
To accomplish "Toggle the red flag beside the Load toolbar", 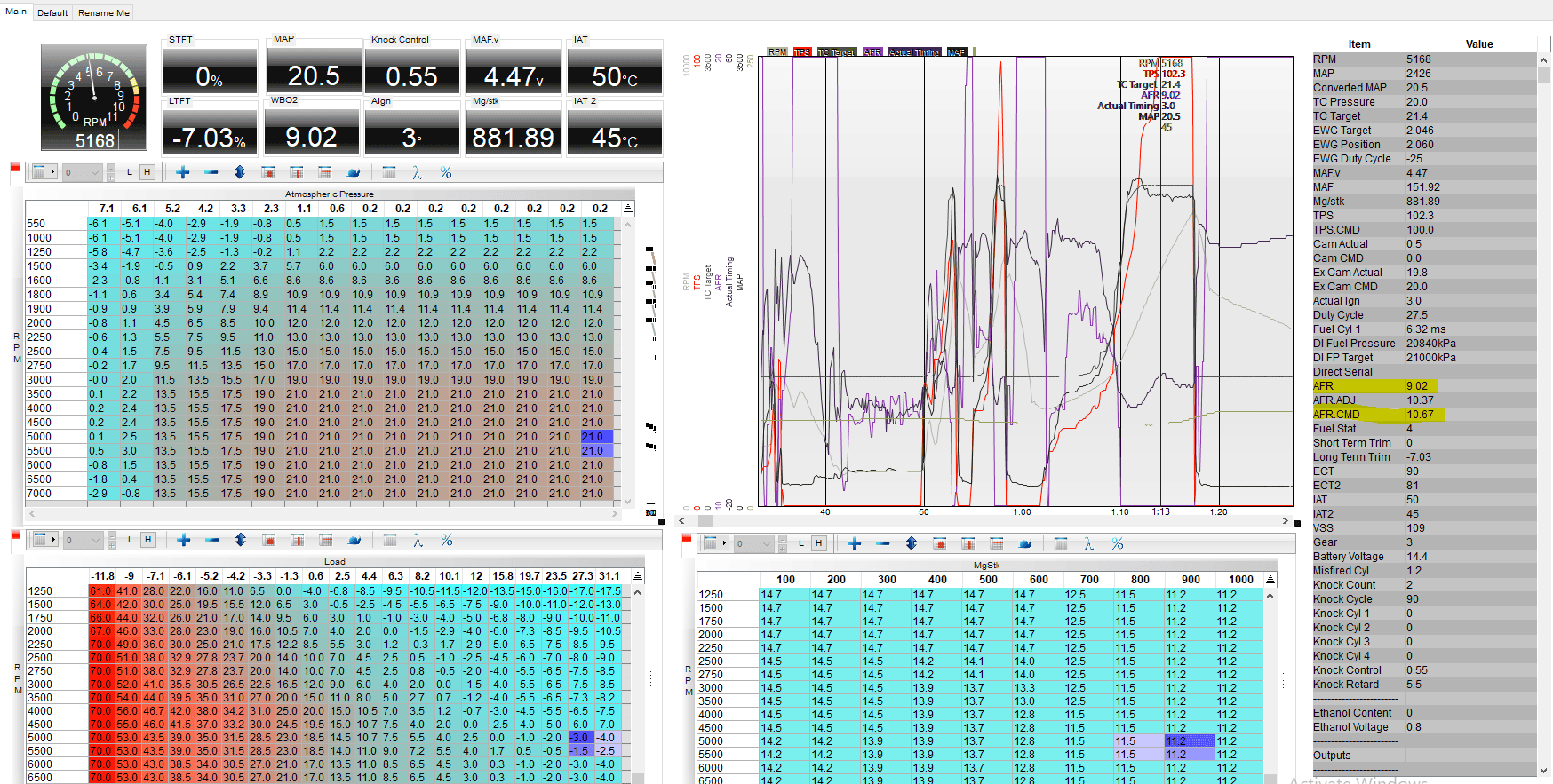I will (15, 535).
